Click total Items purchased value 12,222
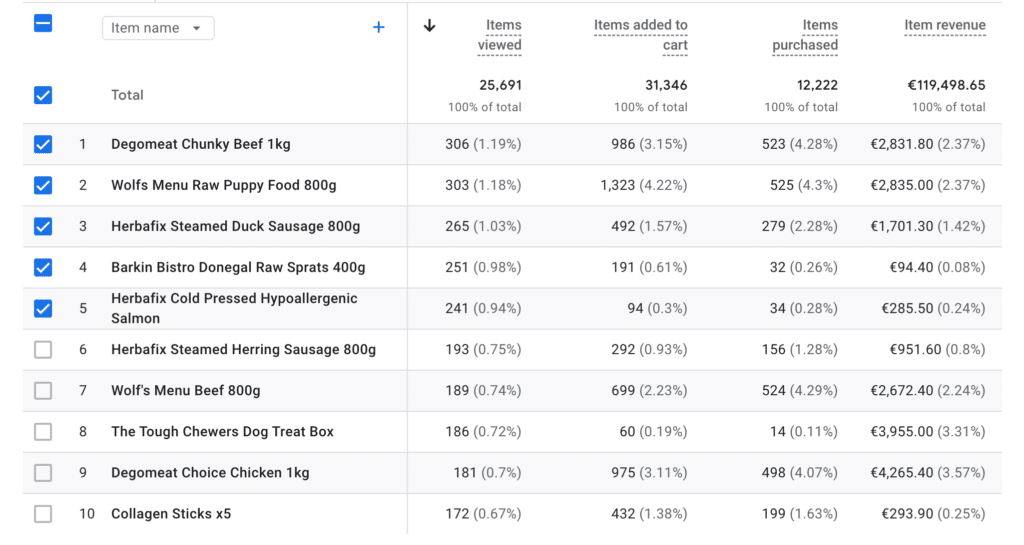 click(x=817, y=86)
